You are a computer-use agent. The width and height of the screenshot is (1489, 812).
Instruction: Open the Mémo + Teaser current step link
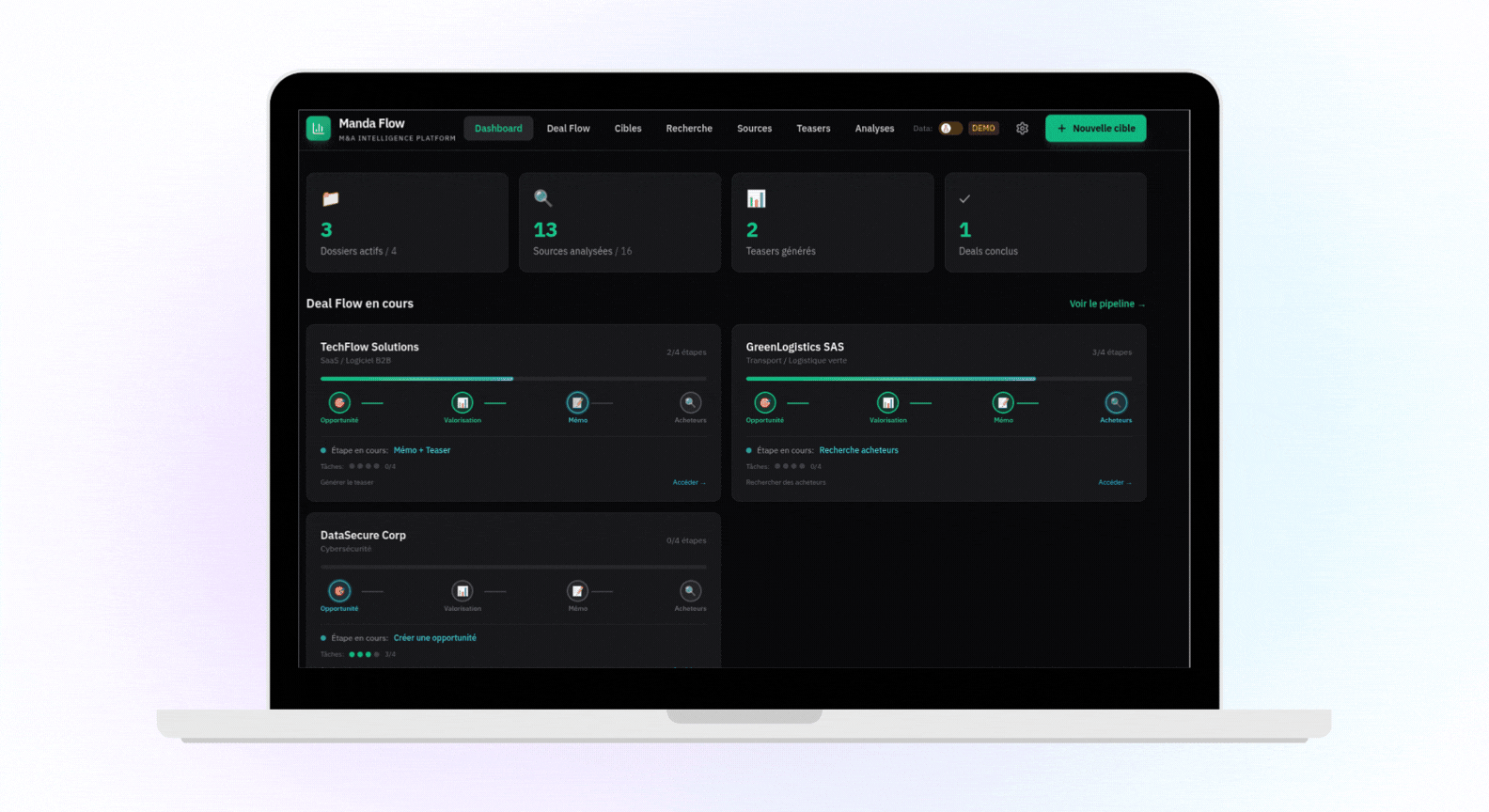click(422, 450)
